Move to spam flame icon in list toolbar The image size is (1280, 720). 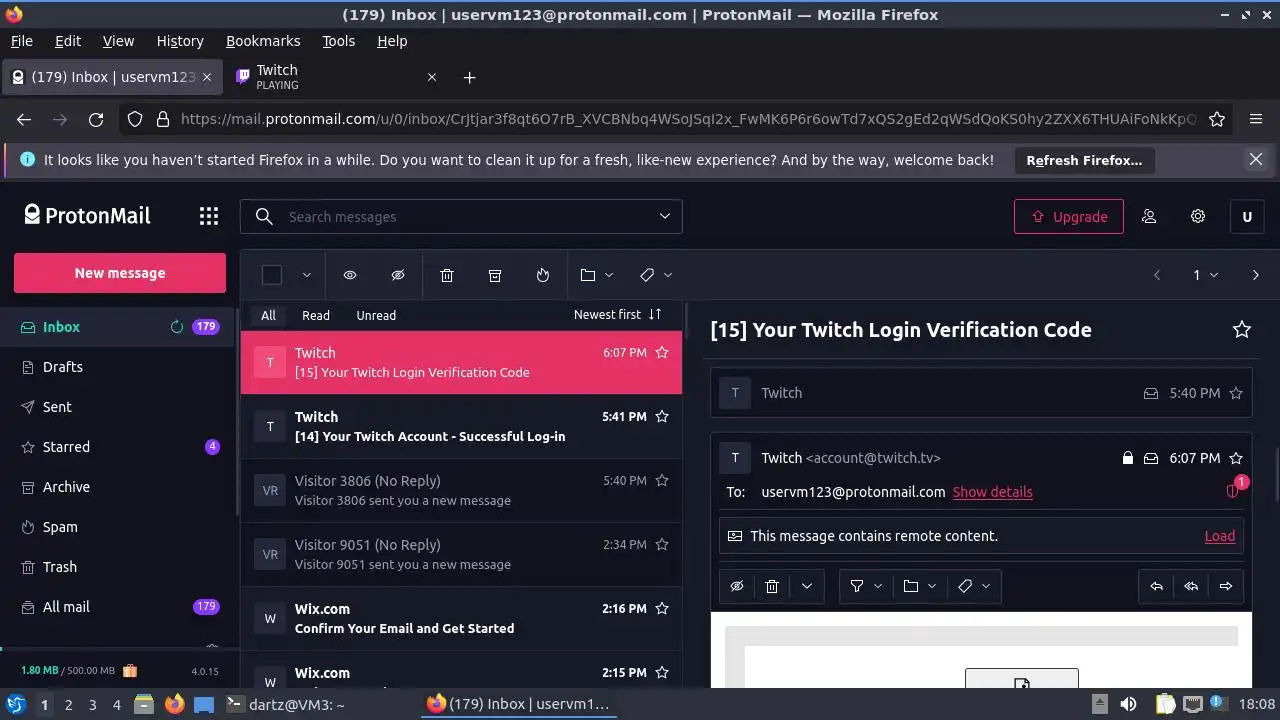tap(543, 275)
